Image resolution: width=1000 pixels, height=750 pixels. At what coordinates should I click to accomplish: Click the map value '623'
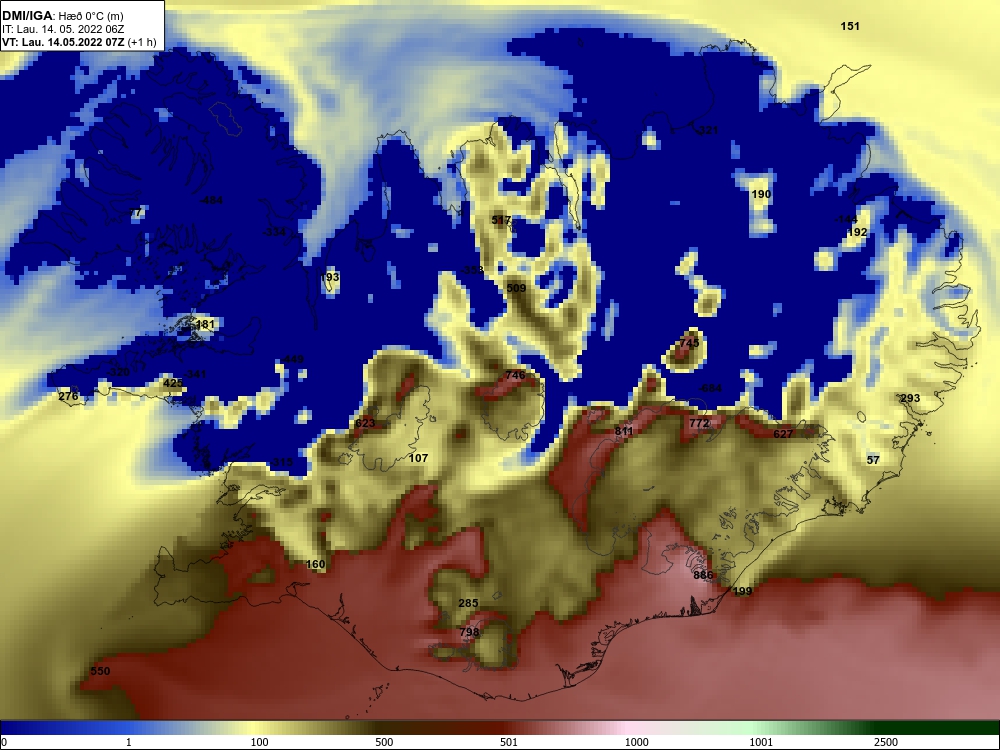(x=365, y=423)
